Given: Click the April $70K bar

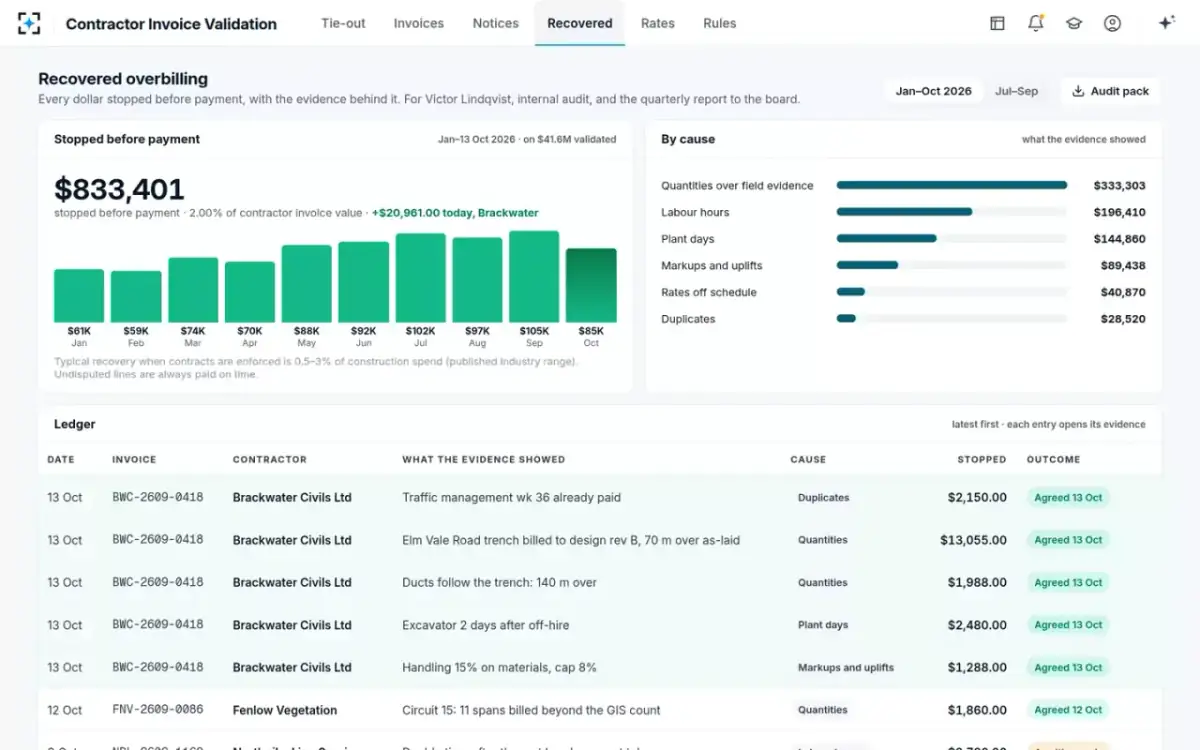Looking at the screenshot, I should [x=250, y=292].
